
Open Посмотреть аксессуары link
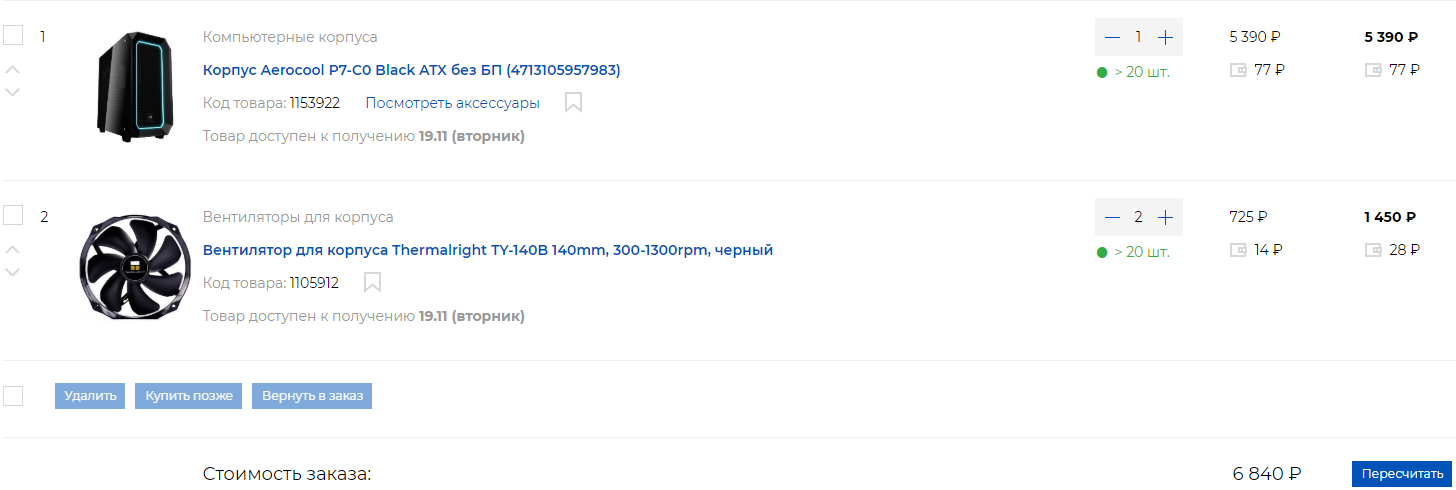[452, 103]
